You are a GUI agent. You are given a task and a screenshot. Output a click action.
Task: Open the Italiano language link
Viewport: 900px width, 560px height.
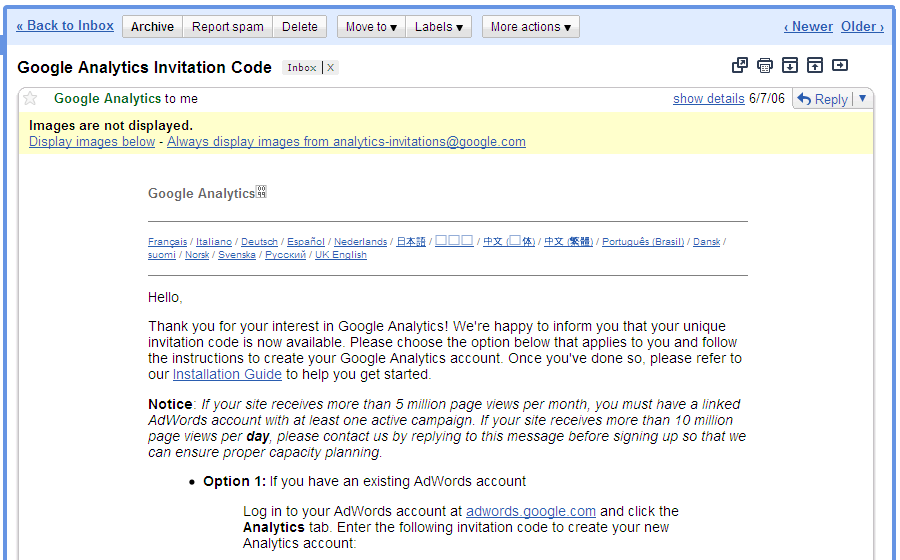[x=214, y=242]
